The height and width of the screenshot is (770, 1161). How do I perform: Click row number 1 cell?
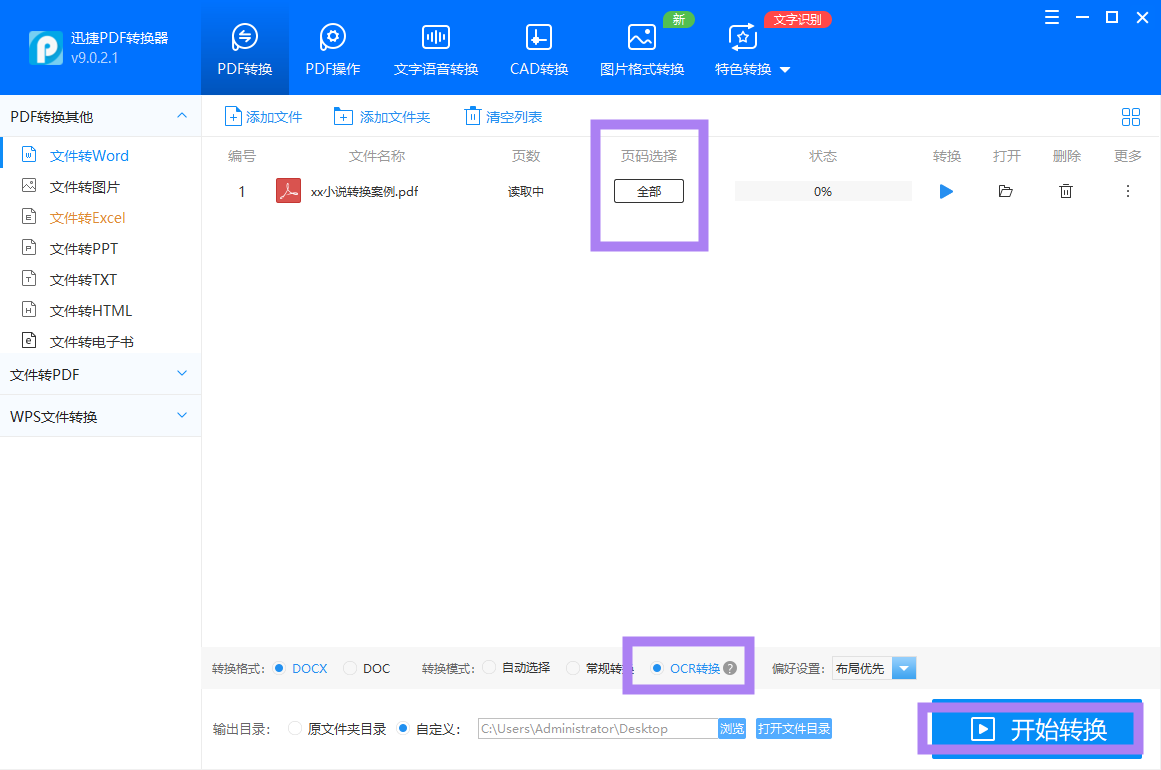coord(241,192)
